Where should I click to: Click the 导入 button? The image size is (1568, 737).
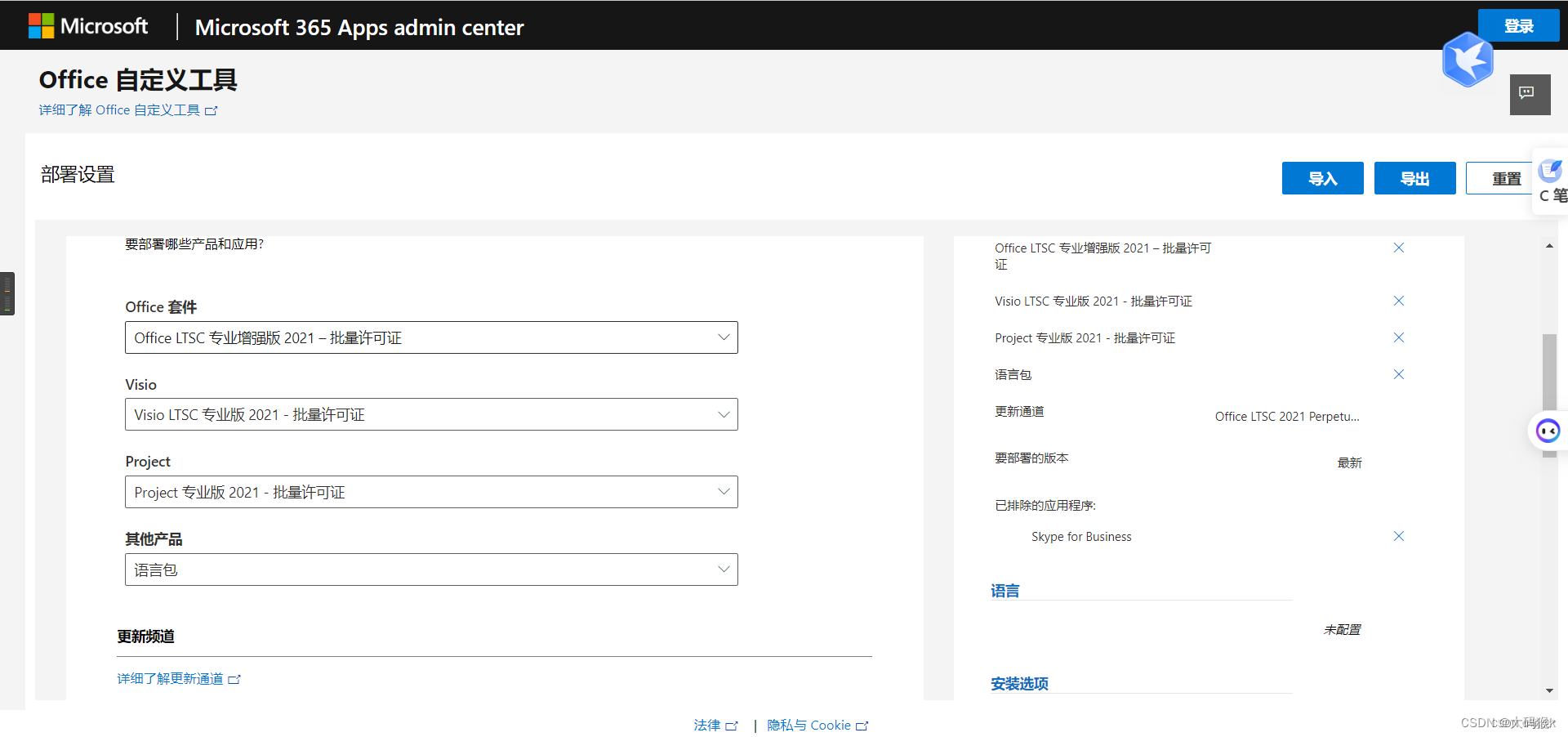(1322, 177)
